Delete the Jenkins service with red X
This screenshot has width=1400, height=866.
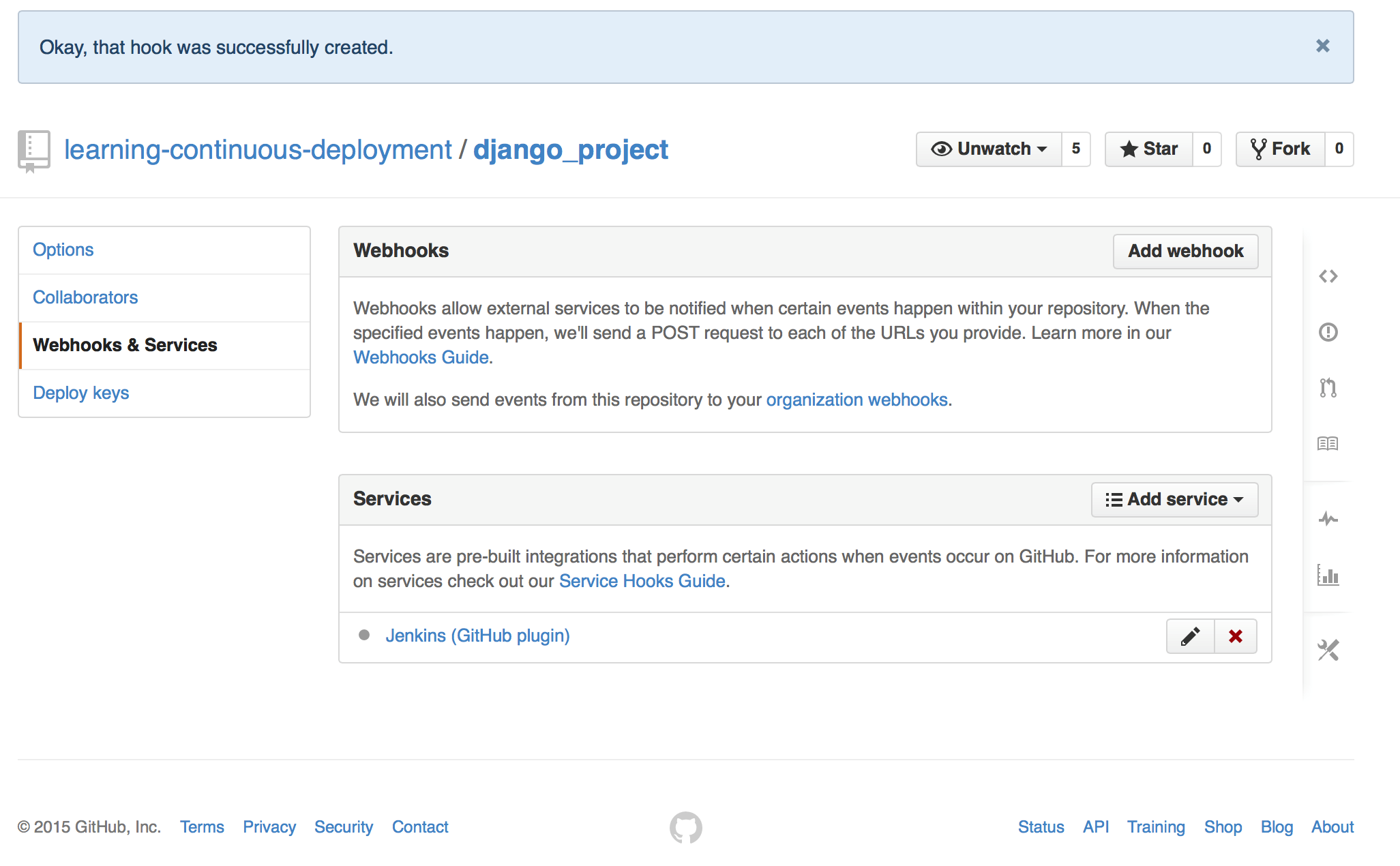tap(1236, 636)
